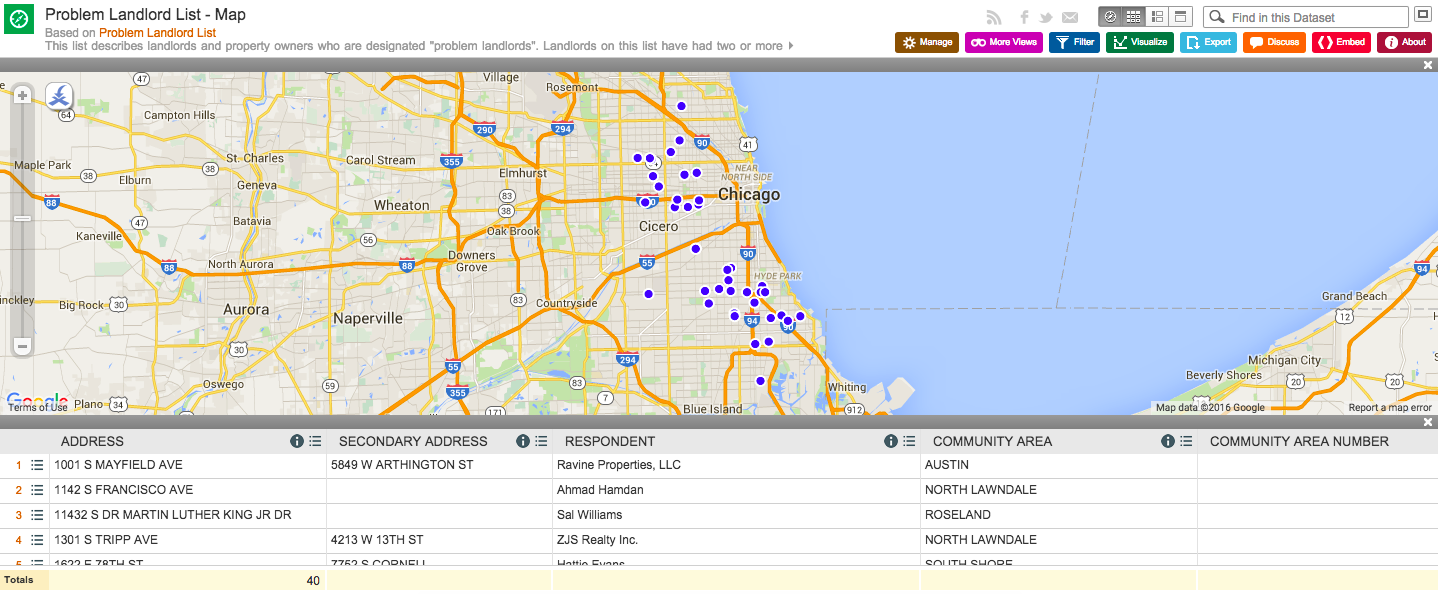Toggle the rich list view button
Screen dimensions: 1438x594
(1157, 17)
